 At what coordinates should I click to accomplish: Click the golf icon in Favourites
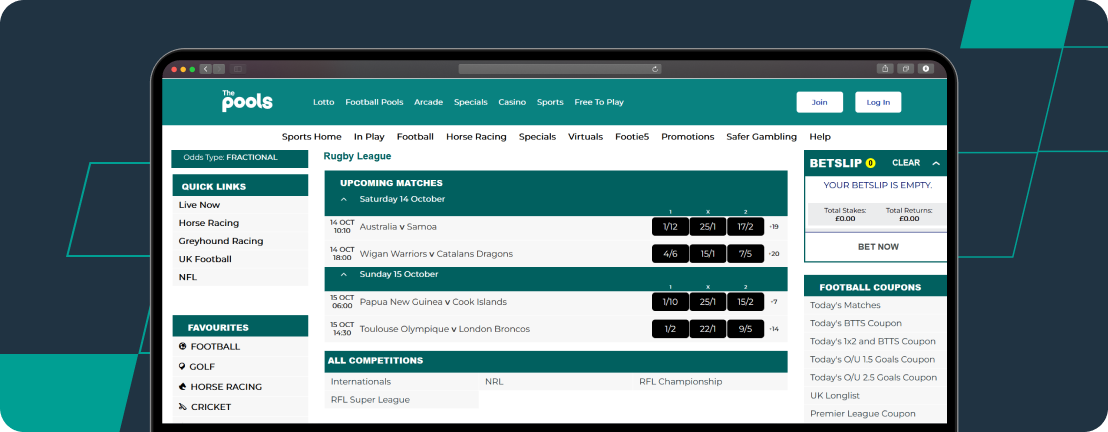point(183,366)
